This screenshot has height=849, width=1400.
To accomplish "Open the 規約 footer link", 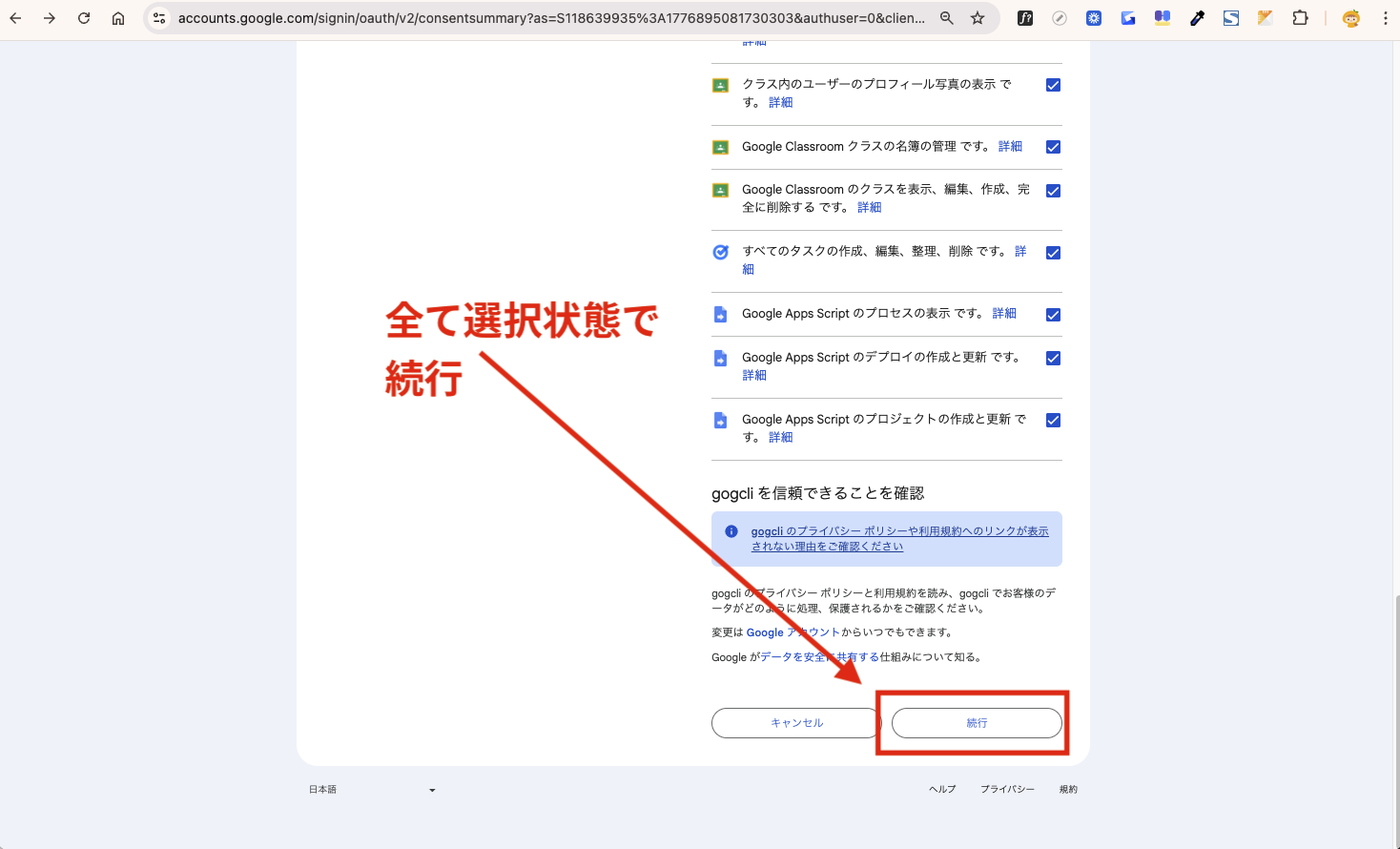I will coord(1068,789).
